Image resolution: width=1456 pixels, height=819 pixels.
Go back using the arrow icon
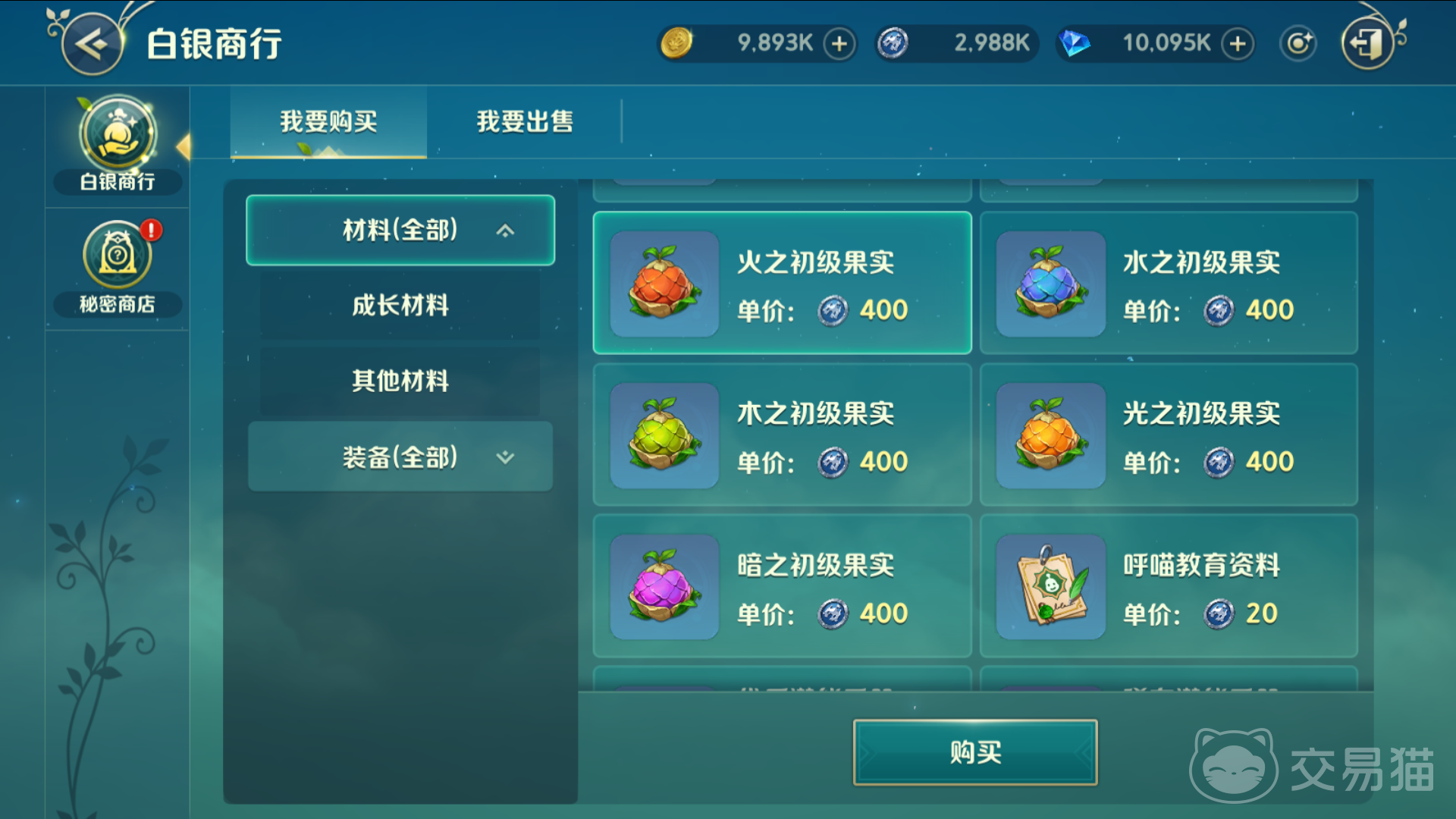[x=93, y=44]
